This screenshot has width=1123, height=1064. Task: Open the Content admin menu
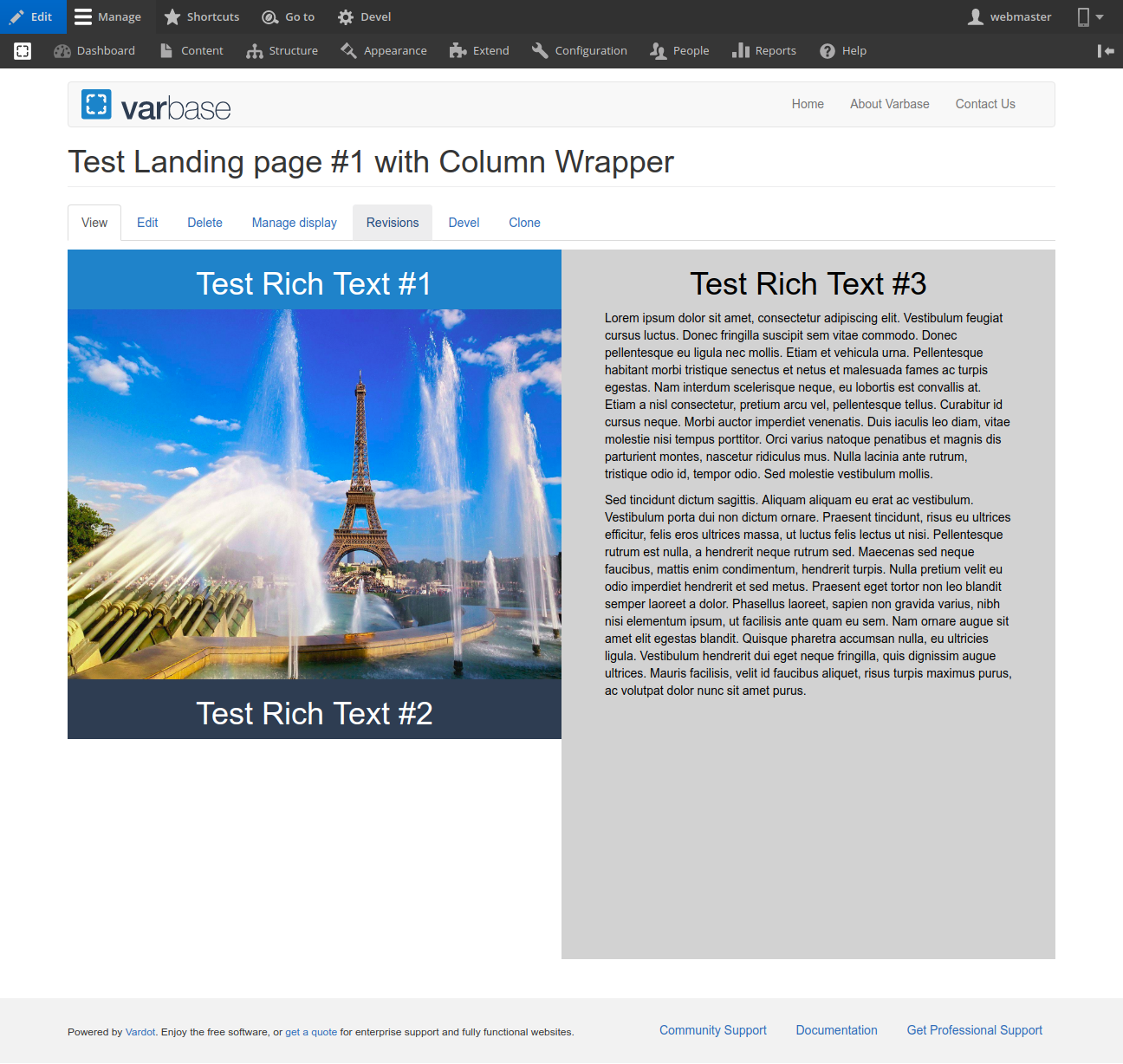tap(192, 51)
